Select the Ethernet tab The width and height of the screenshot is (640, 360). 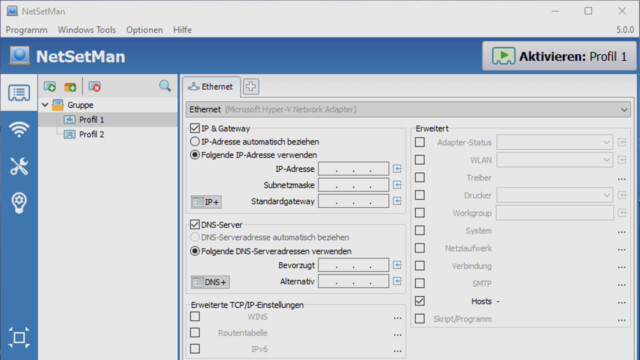[211, 87]
